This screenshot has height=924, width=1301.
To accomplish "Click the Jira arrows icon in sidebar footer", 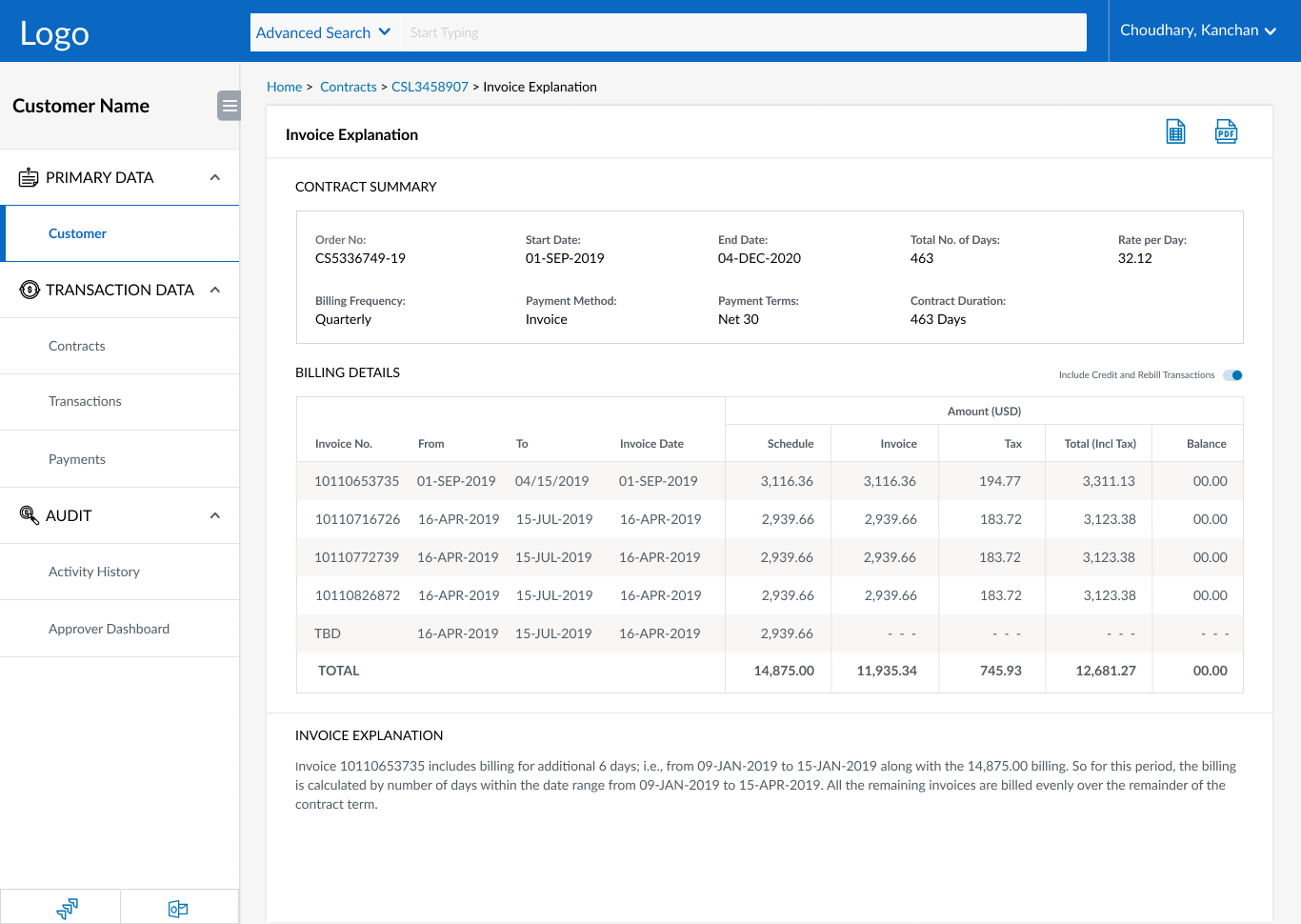I will pos(67,909).
